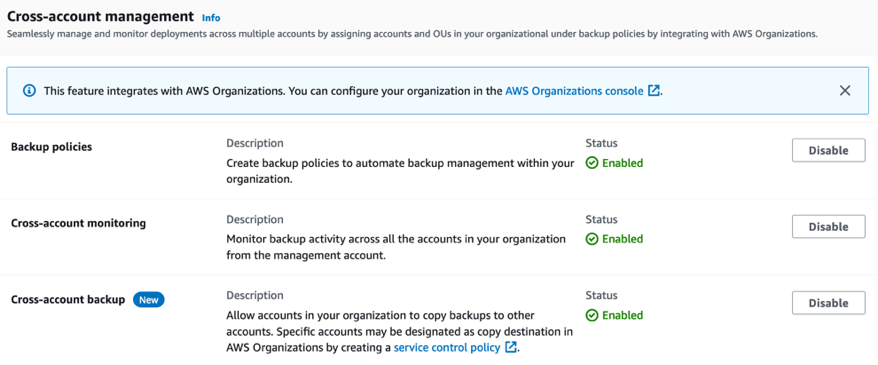Disable Cross-account monitoring
Viewport: 878px width, 365px height.
pyautogui.click(x=829, y=227)
